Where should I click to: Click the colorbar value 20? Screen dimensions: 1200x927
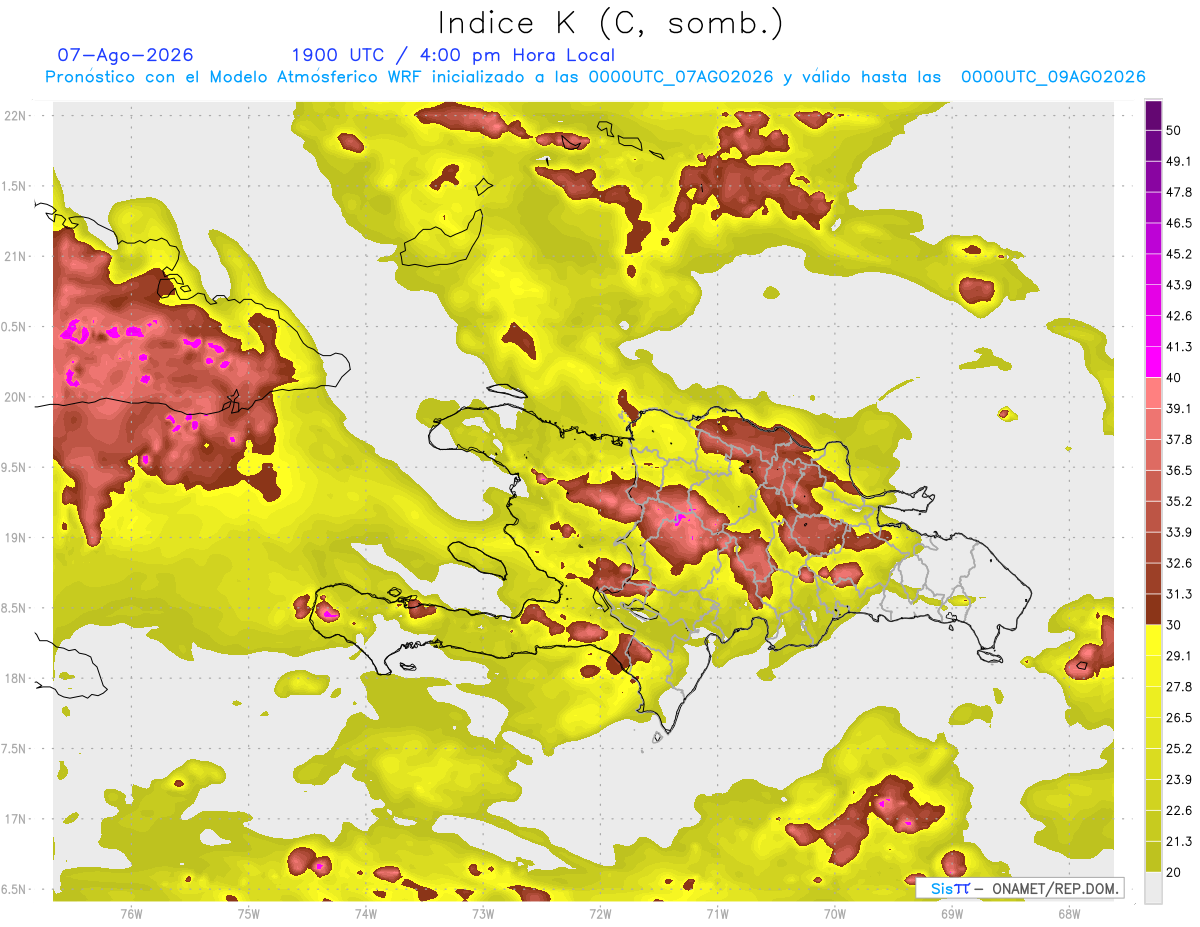tap(1175, 873)
